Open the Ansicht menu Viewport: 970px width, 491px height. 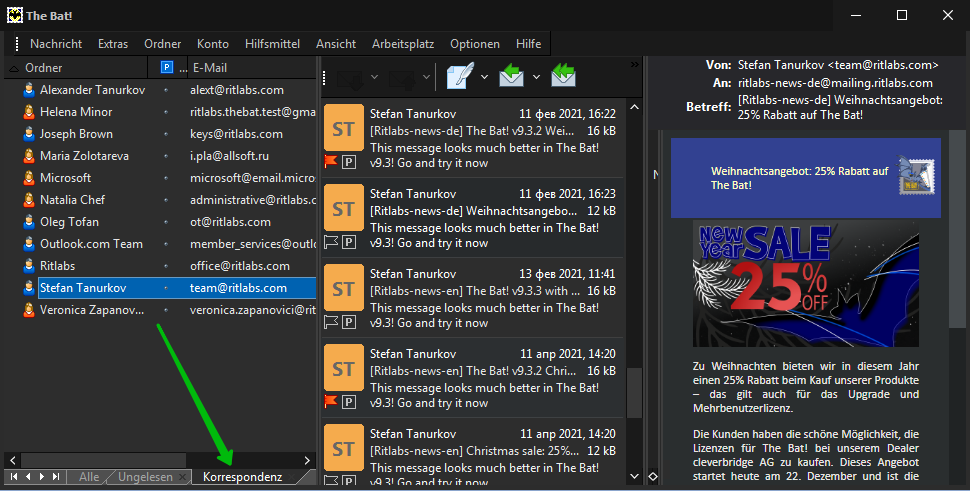pos(336,44)
